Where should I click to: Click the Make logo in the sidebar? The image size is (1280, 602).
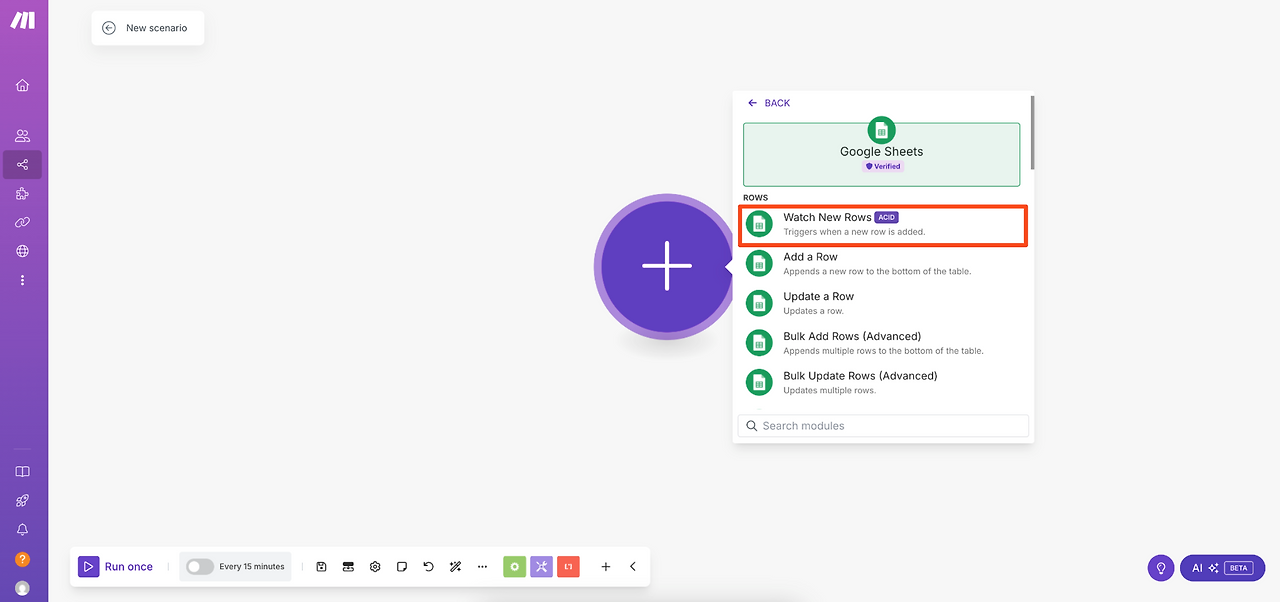click(22, 21)
